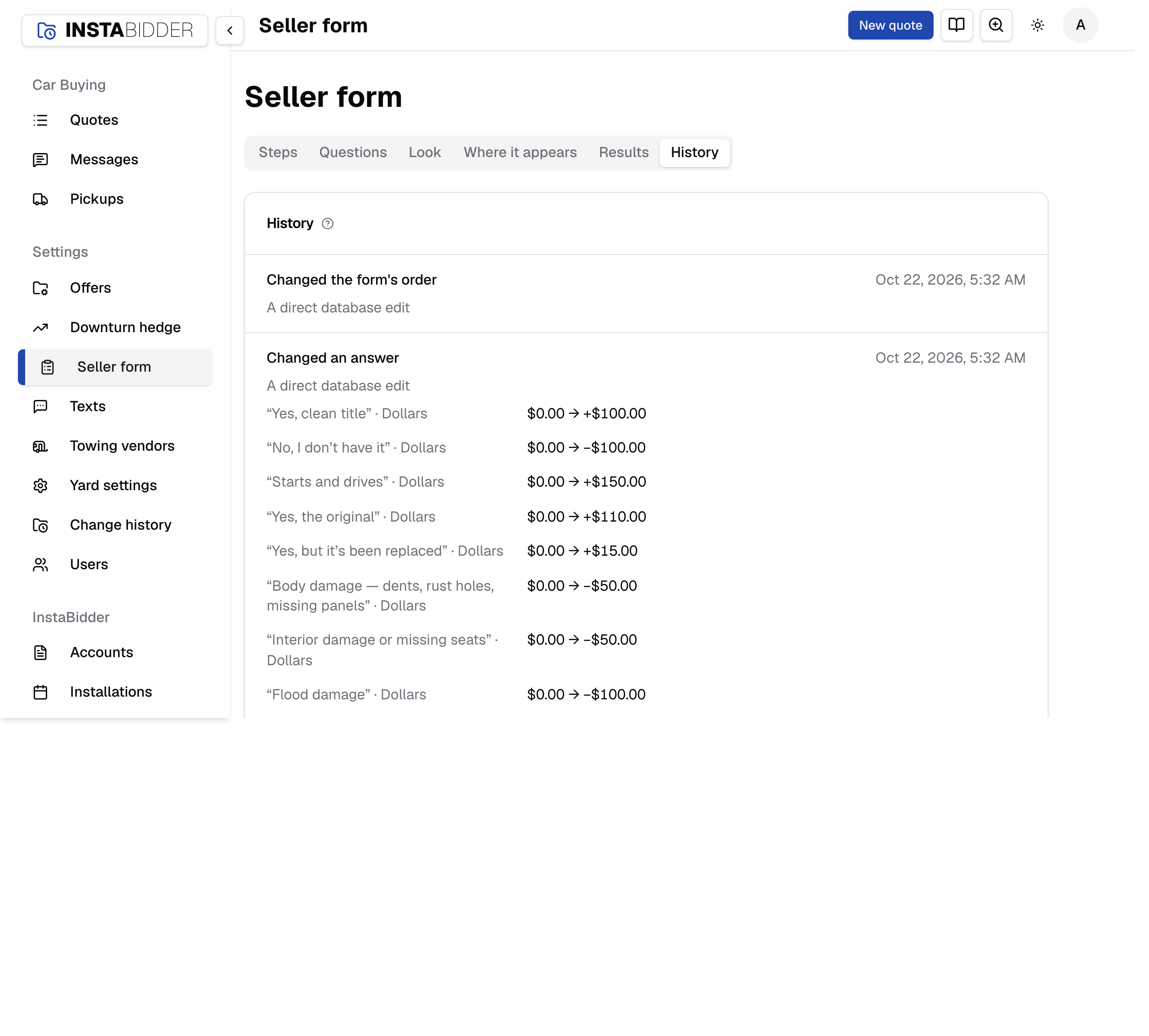
Task: Toggle the light/dark theme sun icon
Action: (1037, 25)
